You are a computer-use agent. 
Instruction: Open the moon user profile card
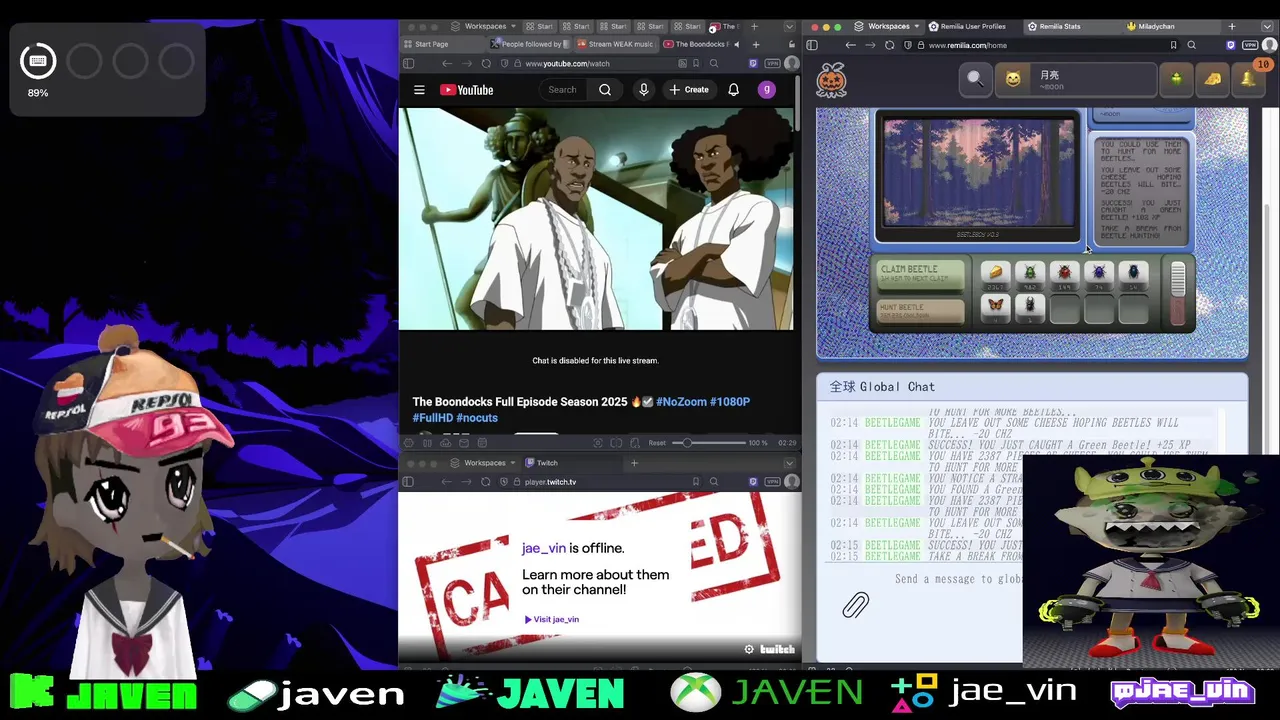[1075, 79]
